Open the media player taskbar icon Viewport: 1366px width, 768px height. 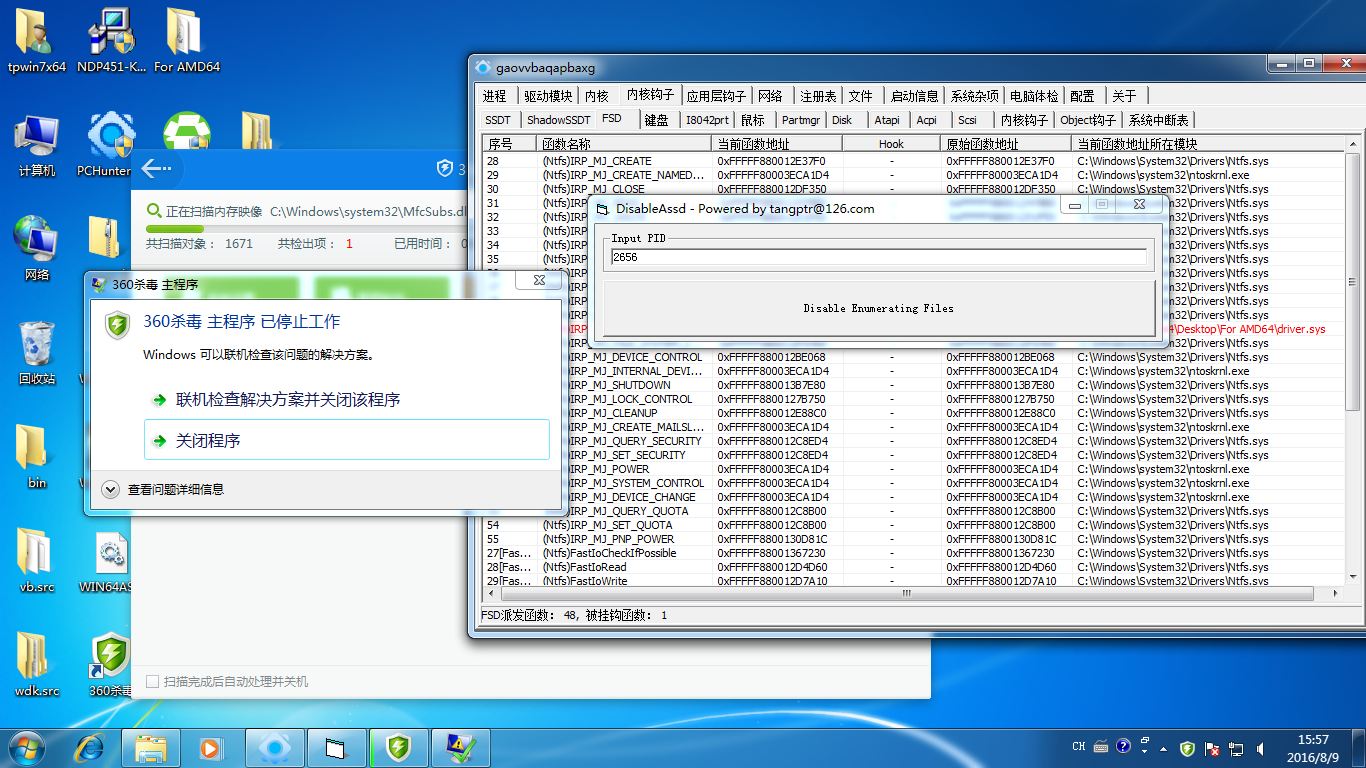(x=211, y=748)
